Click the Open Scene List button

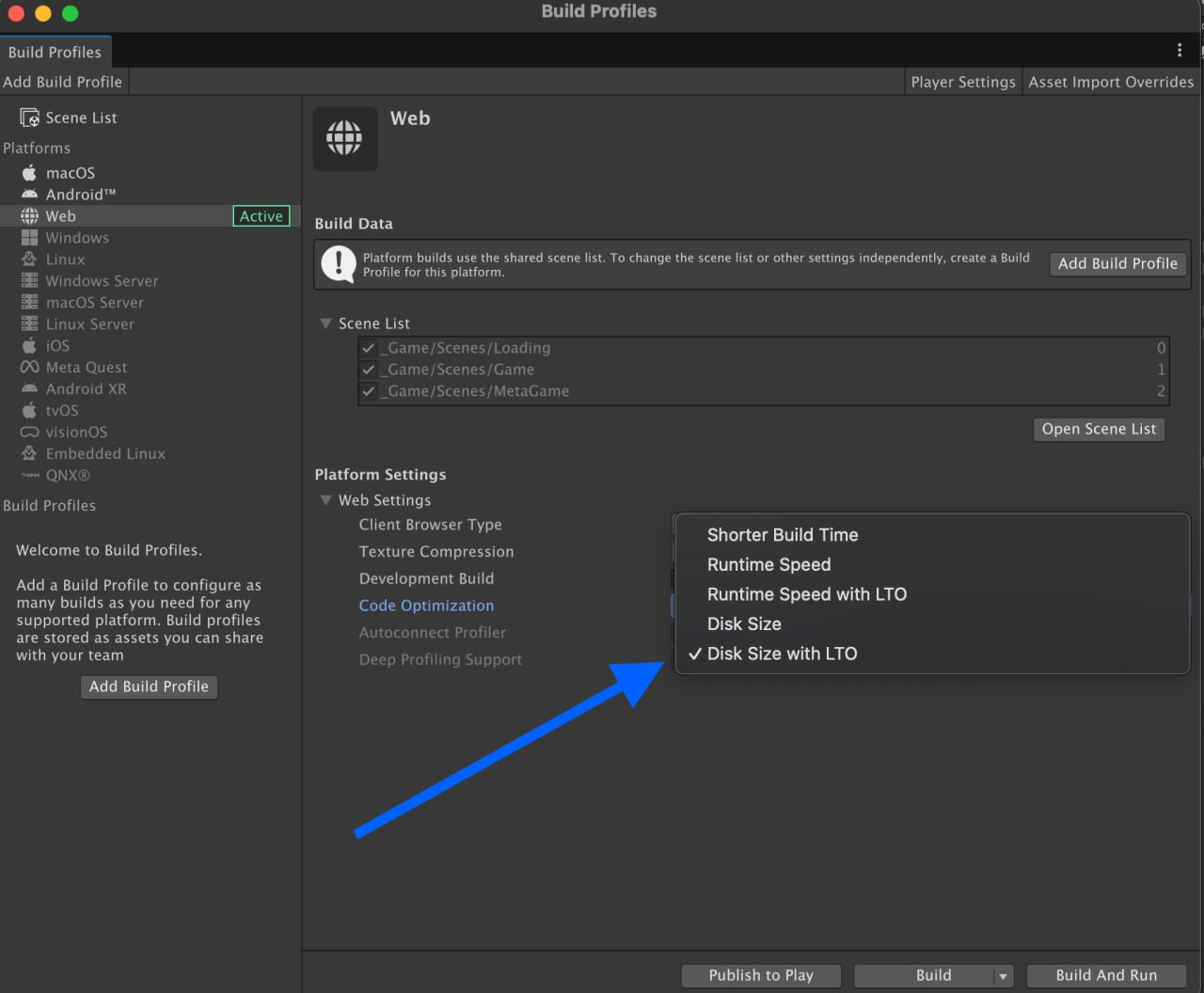1099,429
